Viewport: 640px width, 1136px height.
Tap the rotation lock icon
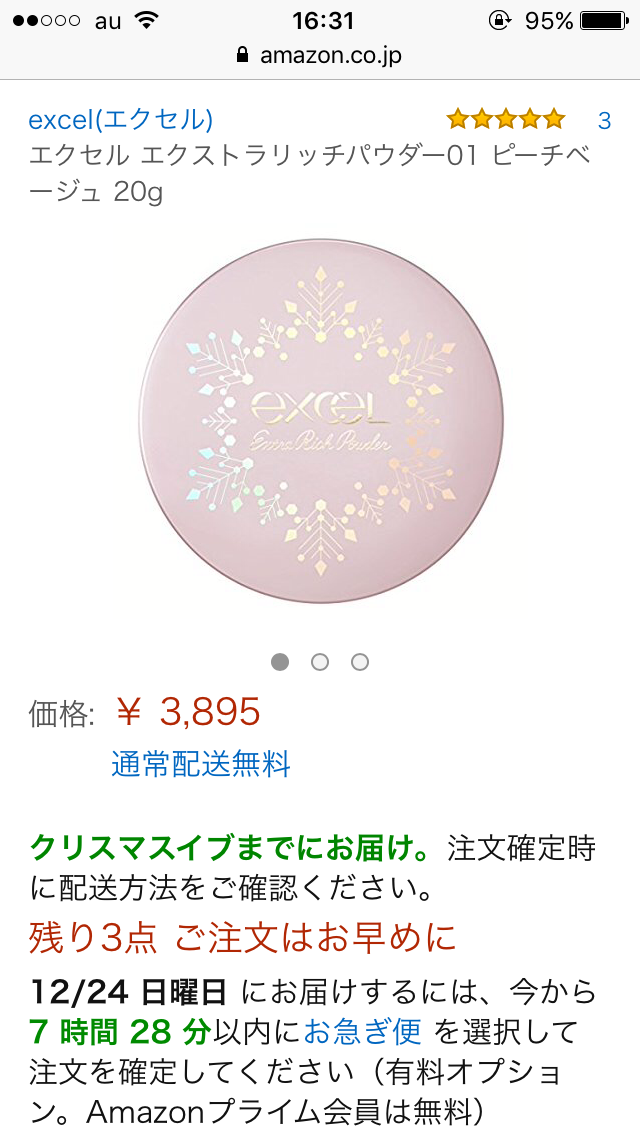pos(499,21)
